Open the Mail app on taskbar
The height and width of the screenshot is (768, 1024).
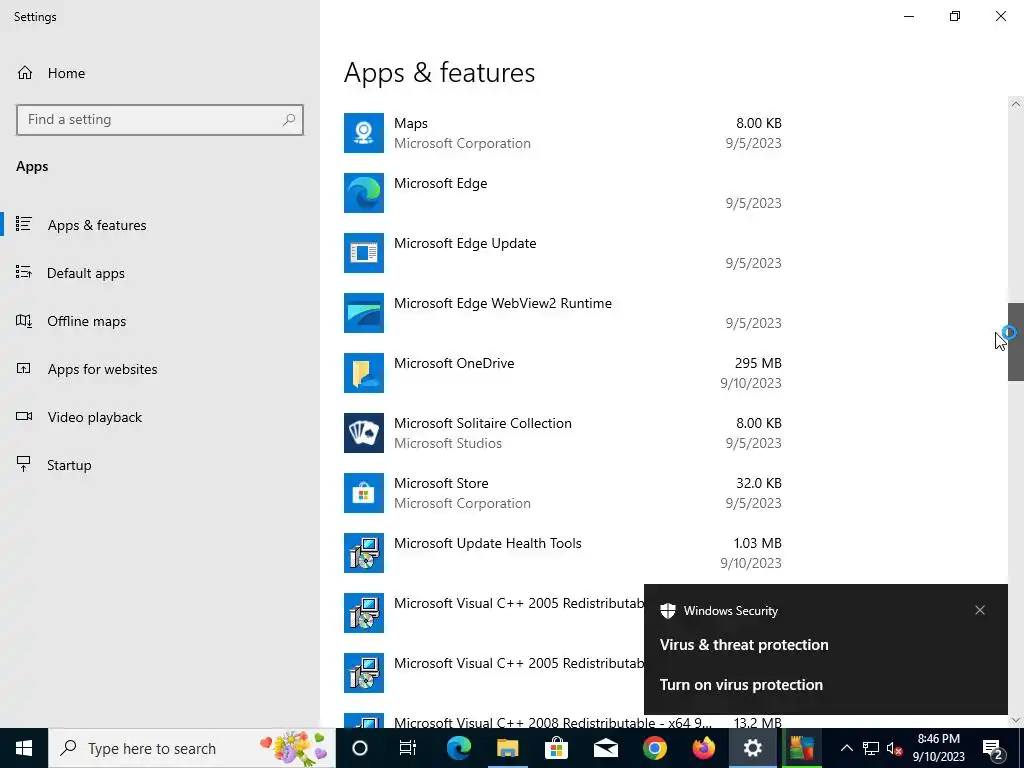click(x=605, y=748)
